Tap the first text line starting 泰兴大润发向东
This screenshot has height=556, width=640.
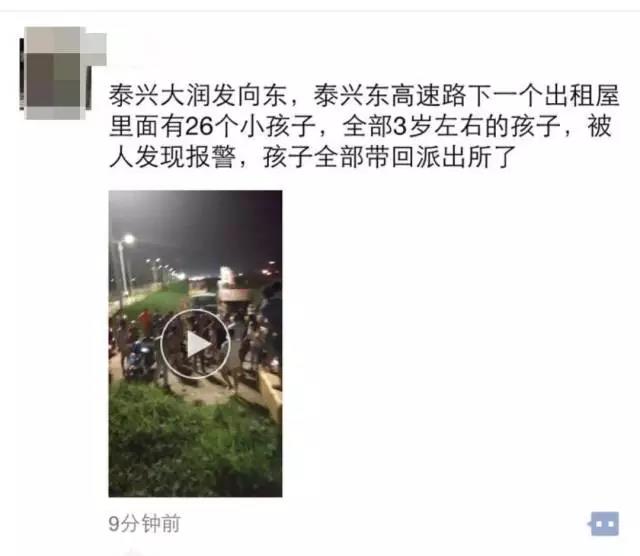(364, 96)
